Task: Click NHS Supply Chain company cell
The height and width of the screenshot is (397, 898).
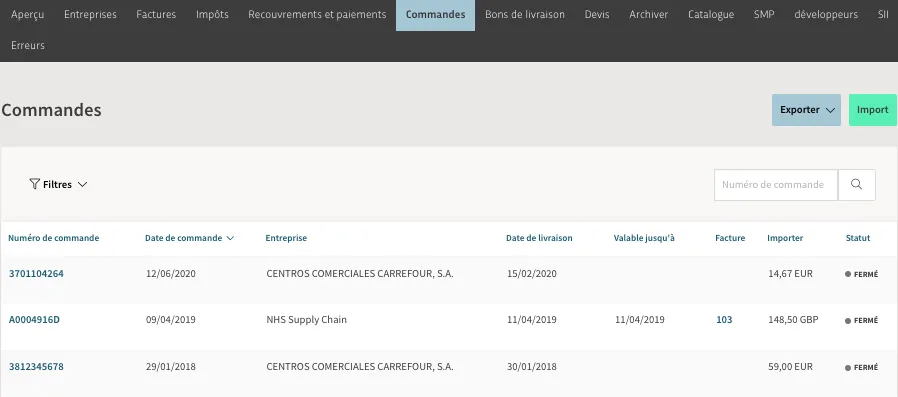Action: click(x=306, y=320)
